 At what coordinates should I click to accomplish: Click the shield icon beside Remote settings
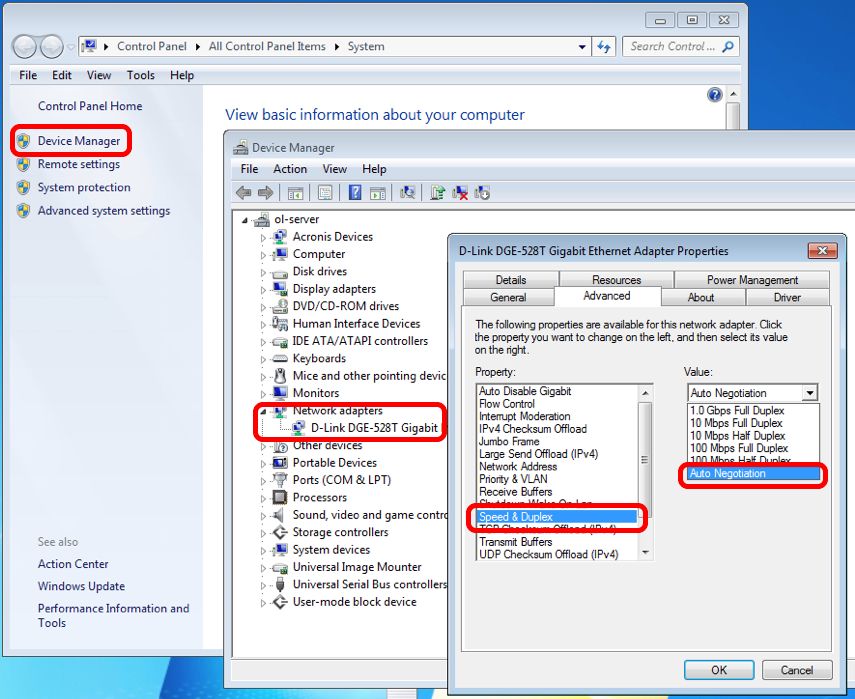[23, 164]
